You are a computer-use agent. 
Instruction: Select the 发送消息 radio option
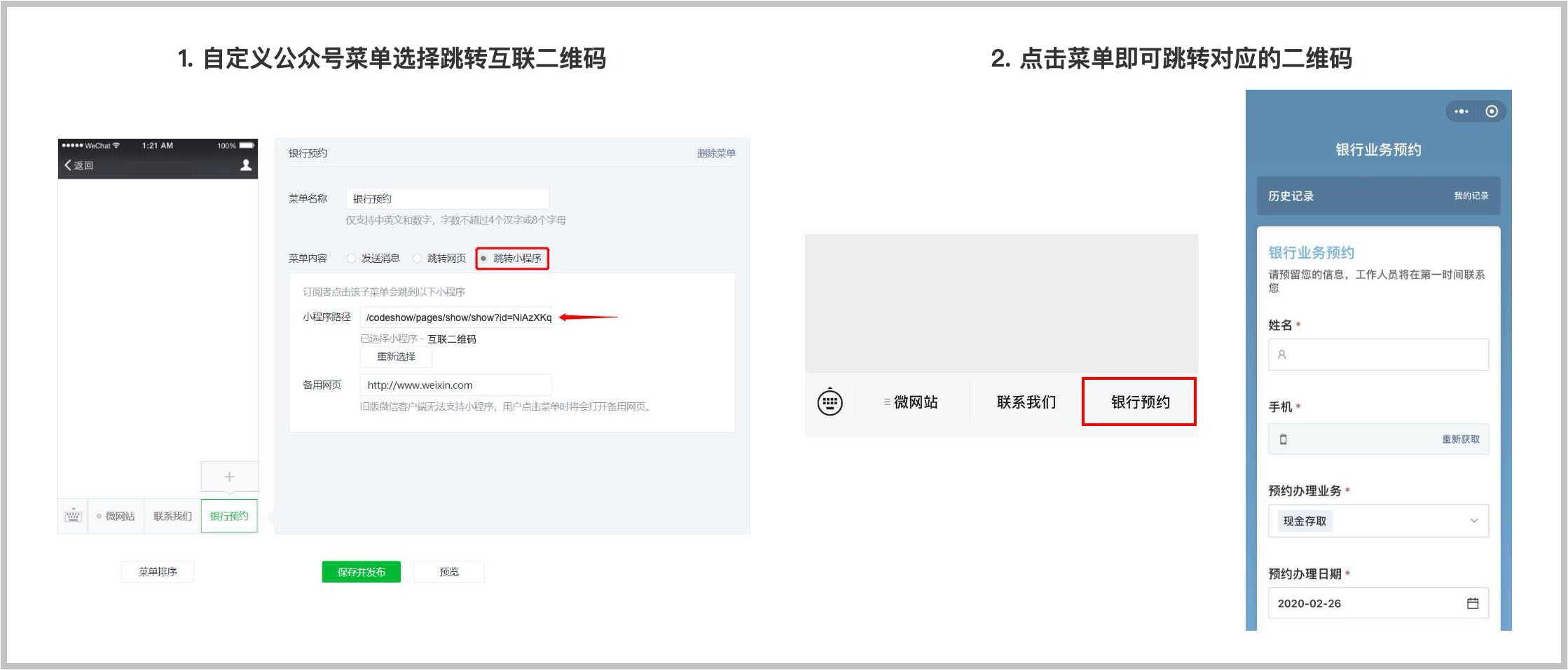point(352,259)
